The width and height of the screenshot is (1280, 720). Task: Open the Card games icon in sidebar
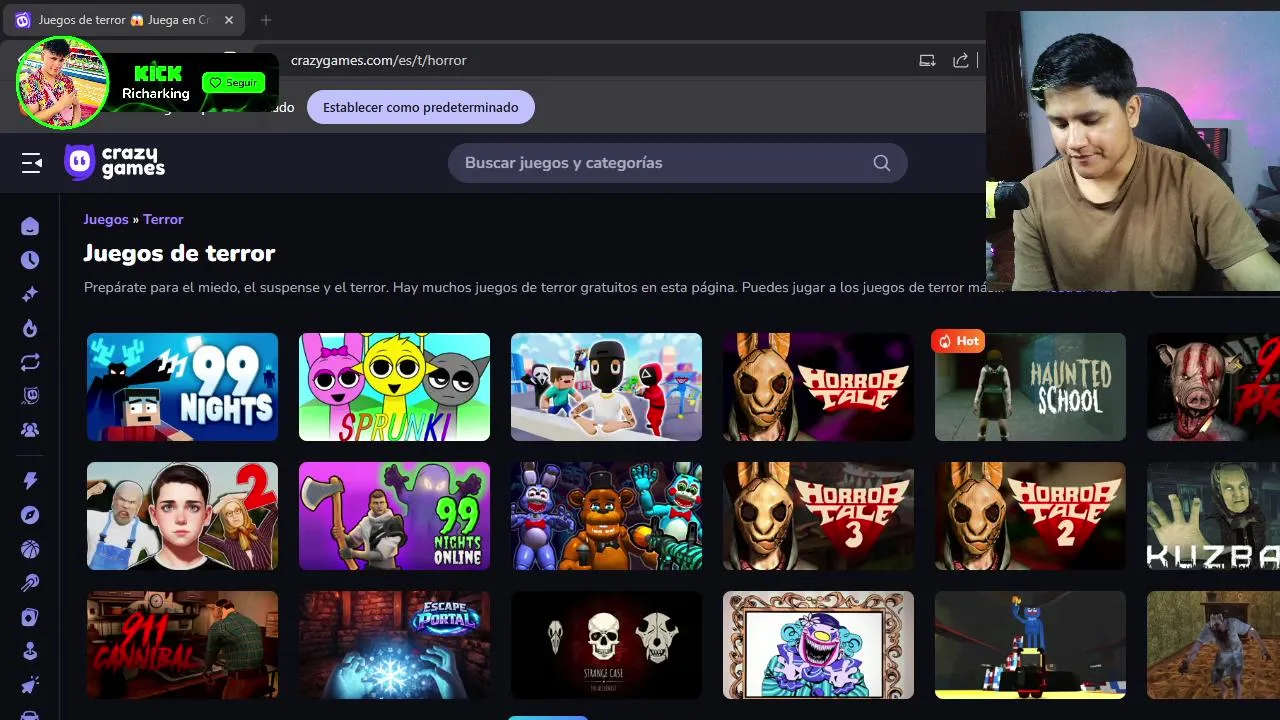tap(30, 617)
